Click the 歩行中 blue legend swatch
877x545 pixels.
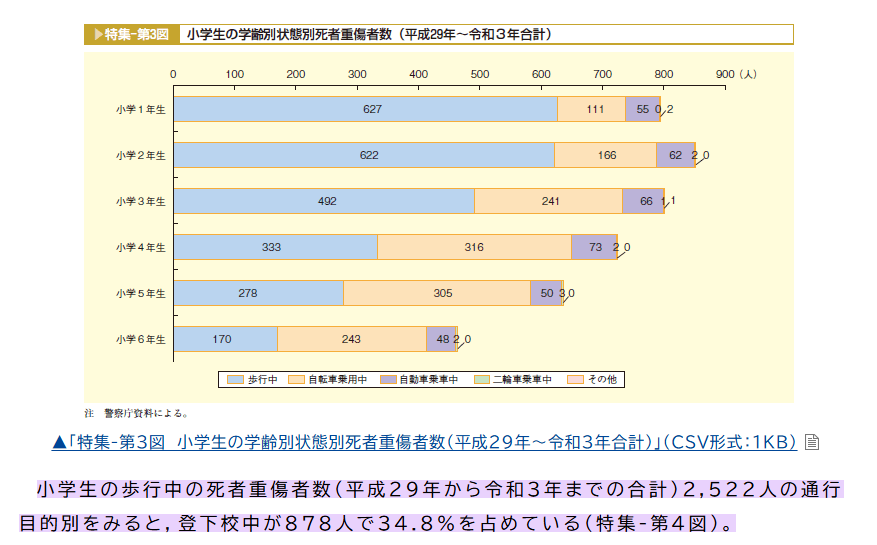point(235,379)
